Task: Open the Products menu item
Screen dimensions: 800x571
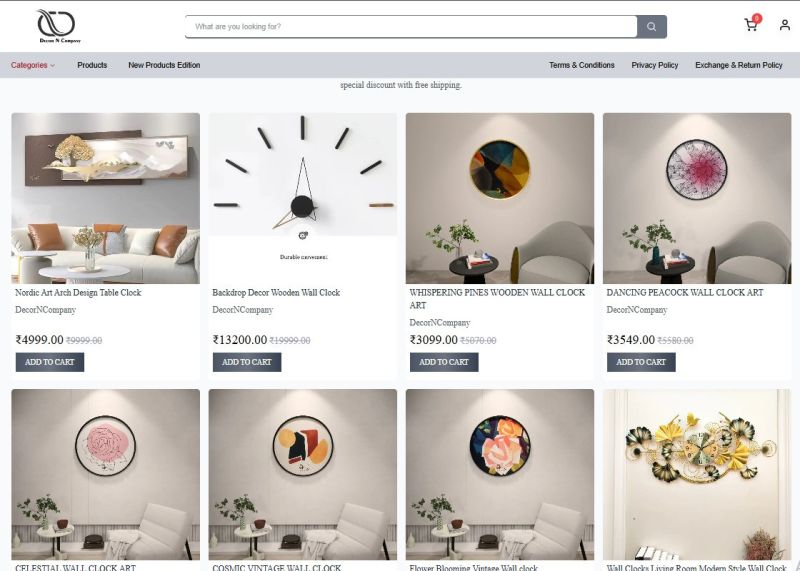Action: coord(92,65)
